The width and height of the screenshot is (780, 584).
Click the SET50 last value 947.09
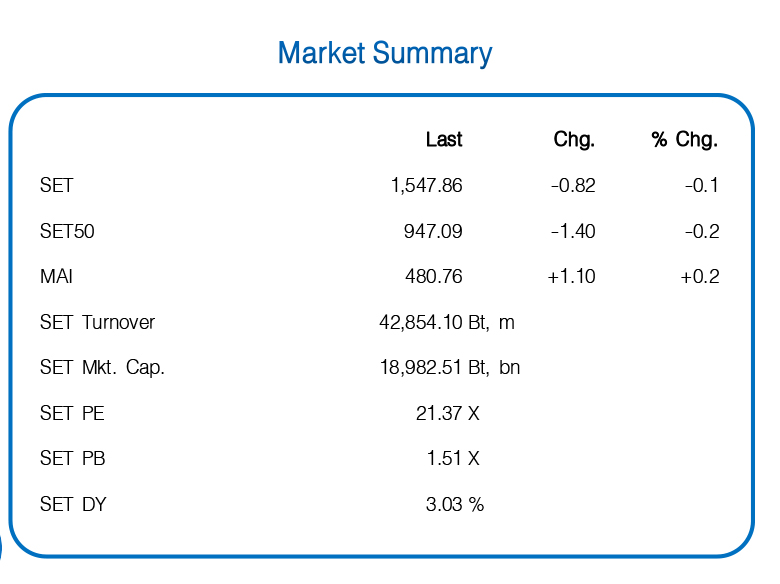[x=433, y=231]
